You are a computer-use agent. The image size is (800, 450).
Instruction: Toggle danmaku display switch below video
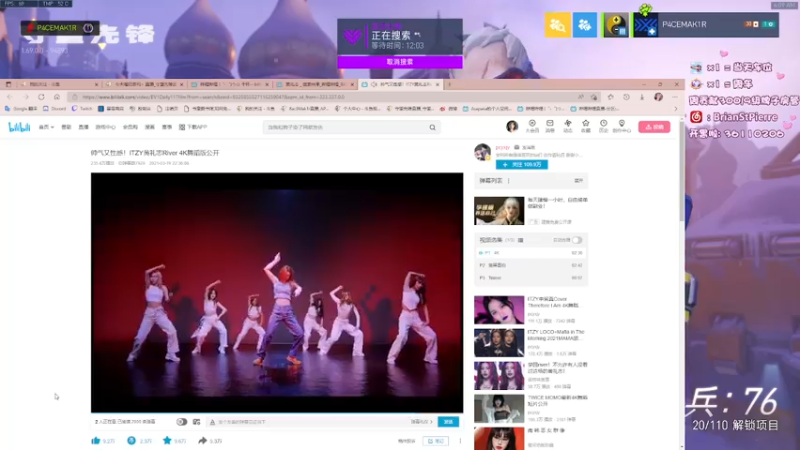[181, 422]
